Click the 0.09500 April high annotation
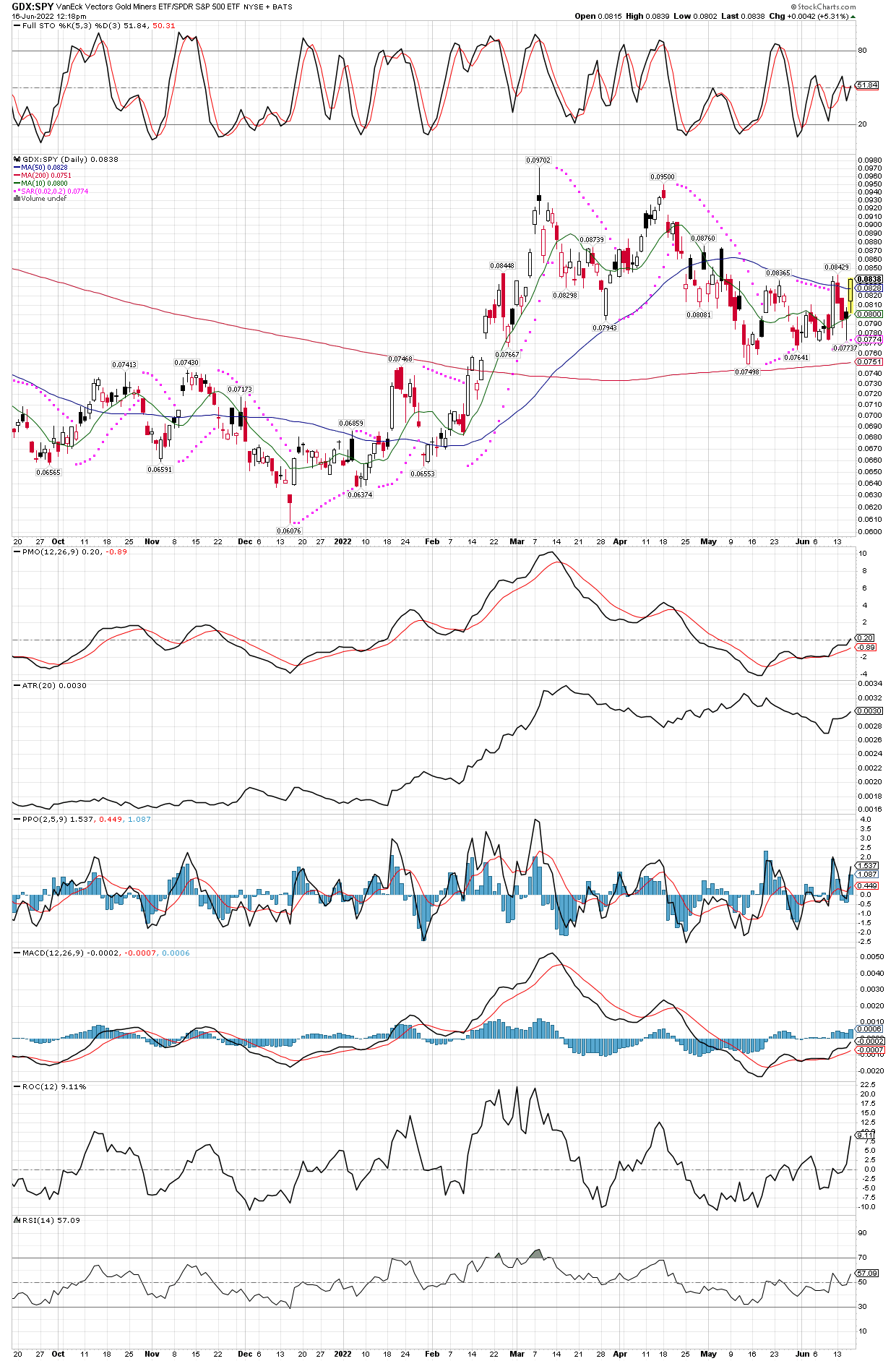The image size is (896, 1361). click(x=663, y=177)
